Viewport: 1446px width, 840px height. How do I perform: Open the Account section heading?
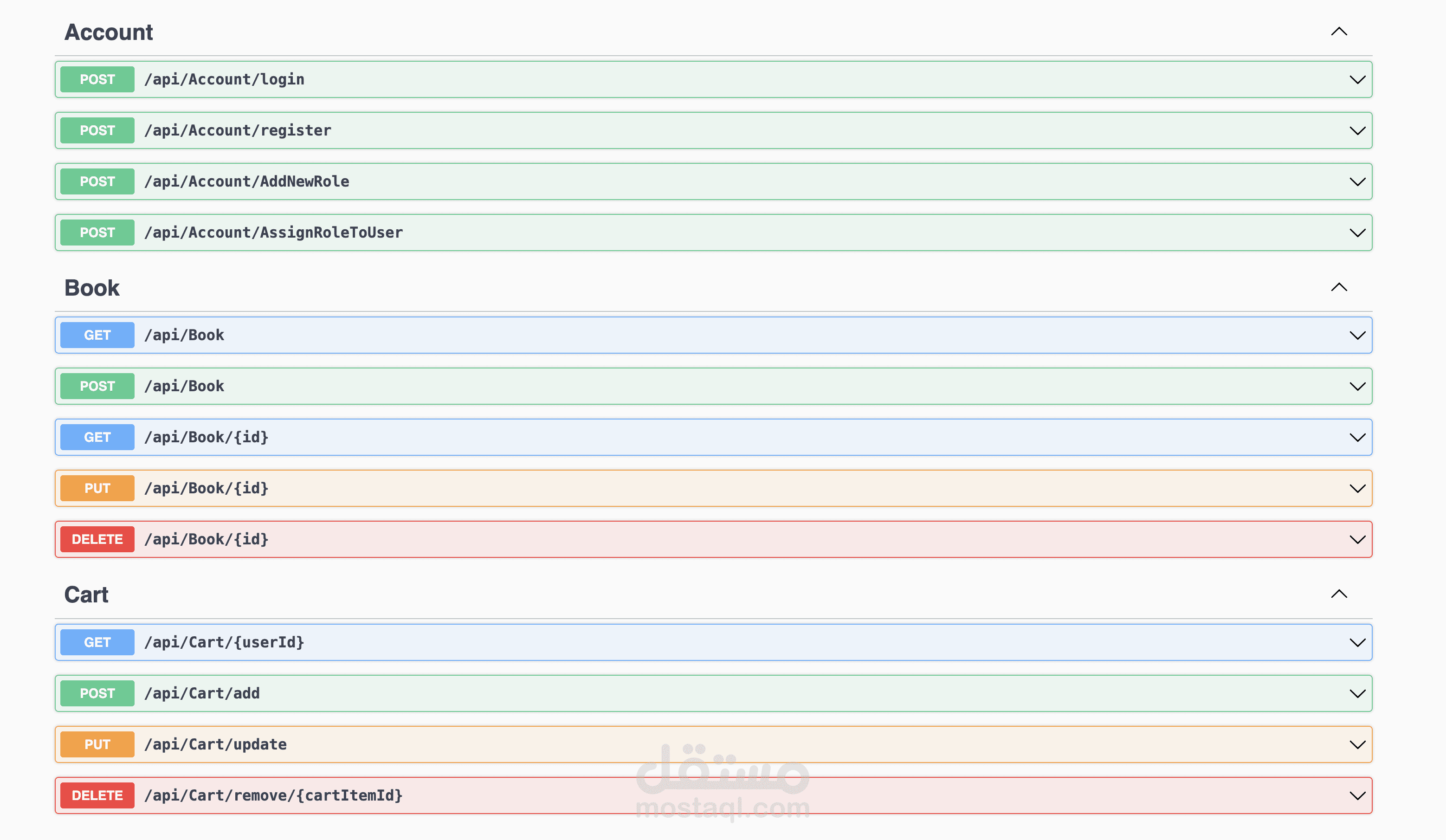click(x=109, y=32)
